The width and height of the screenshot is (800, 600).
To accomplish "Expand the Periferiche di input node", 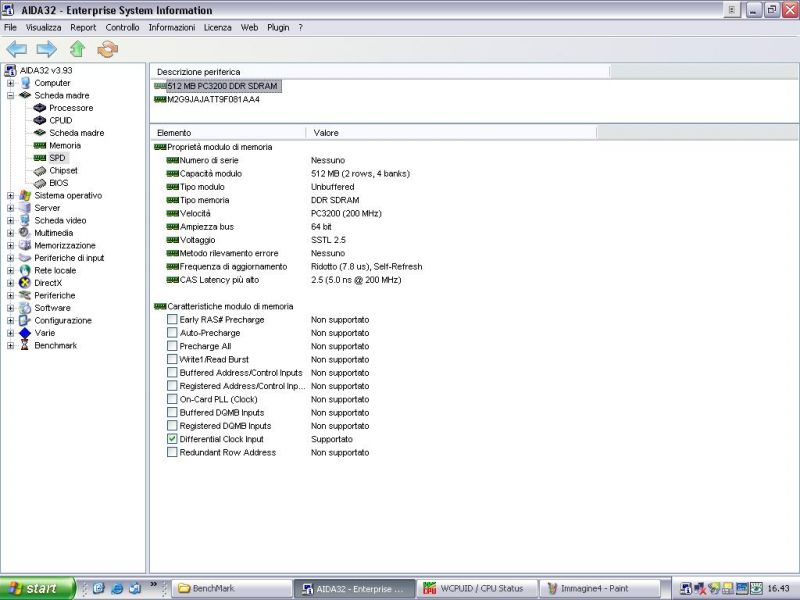I will pyautogui.click(x=10, y=258).
